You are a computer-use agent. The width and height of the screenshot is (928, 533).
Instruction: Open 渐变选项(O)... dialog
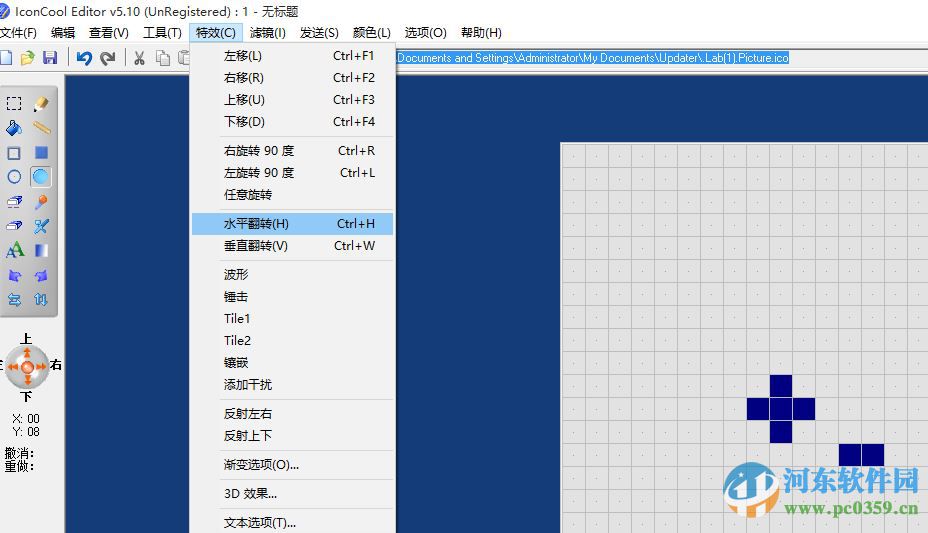point(292,464)
